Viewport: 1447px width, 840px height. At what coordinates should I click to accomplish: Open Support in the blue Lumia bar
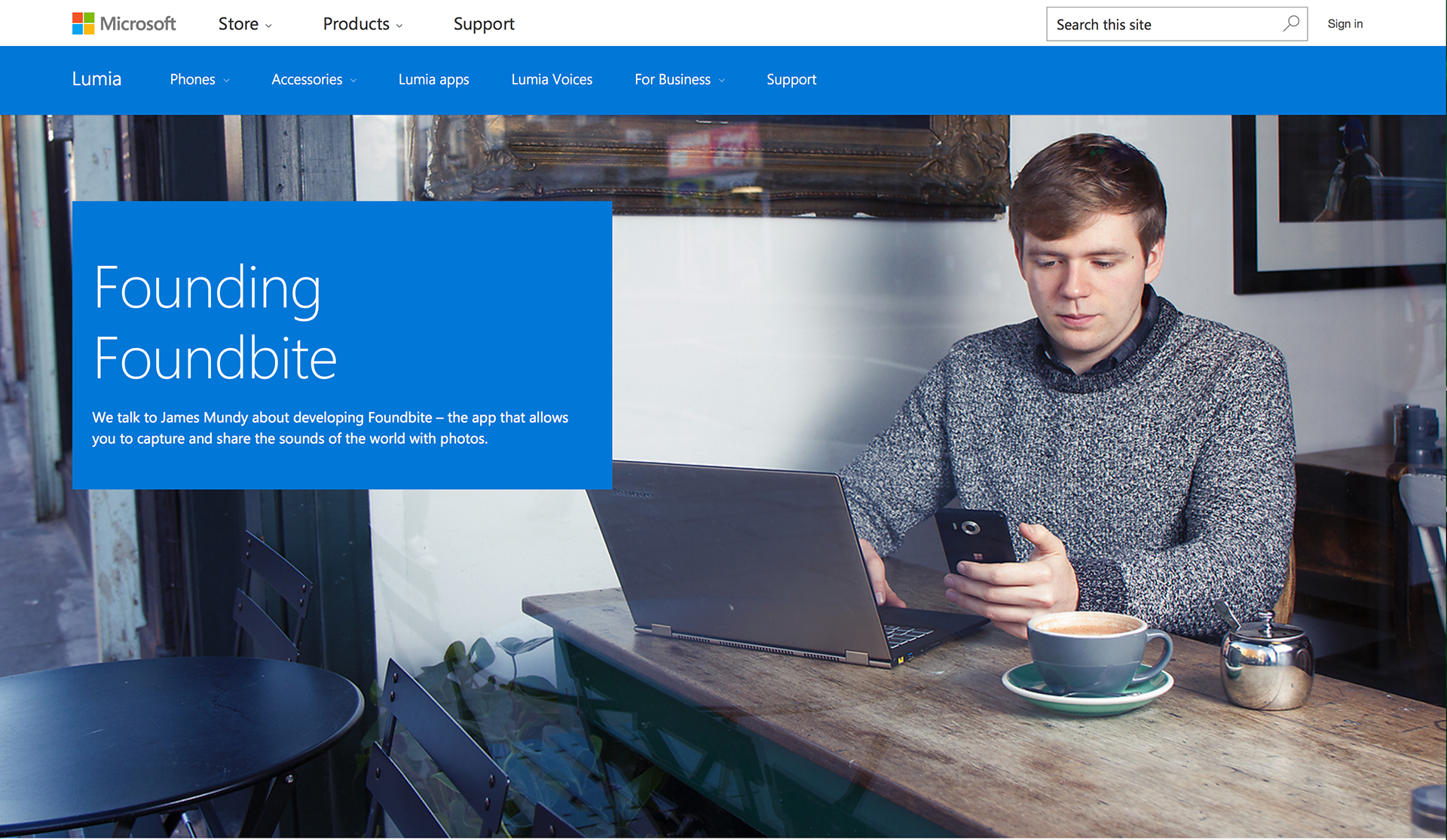(791, 80)
